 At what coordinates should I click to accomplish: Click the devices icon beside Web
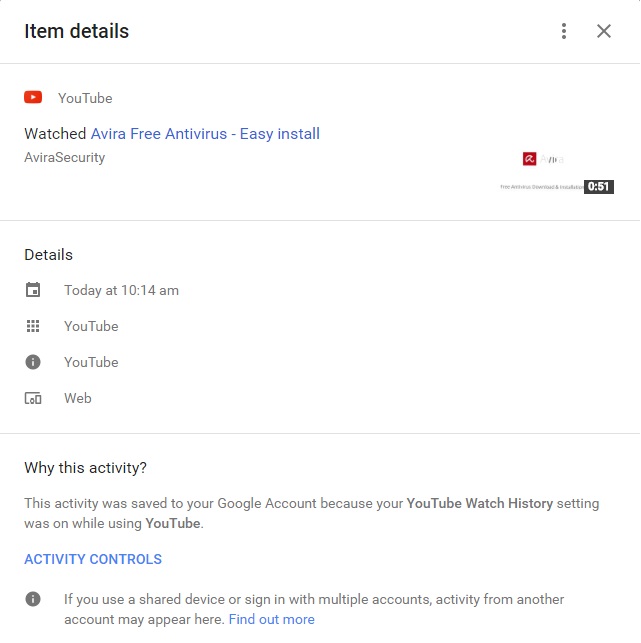33,398
